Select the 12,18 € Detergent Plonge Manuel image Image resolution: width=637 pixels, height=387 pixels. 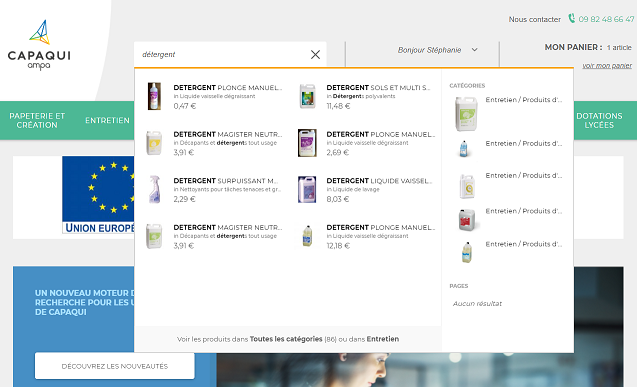(x=308, y=236)
